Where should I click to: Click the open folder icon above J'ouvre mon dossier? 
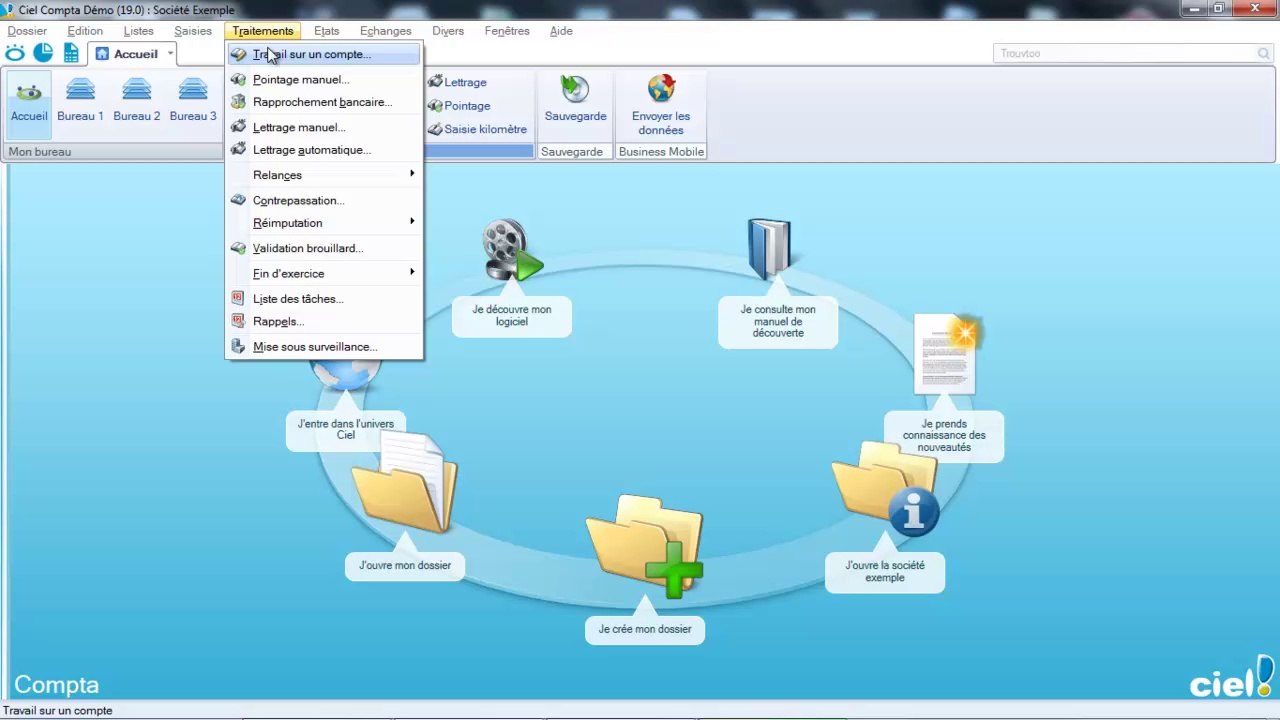[404, 482]
